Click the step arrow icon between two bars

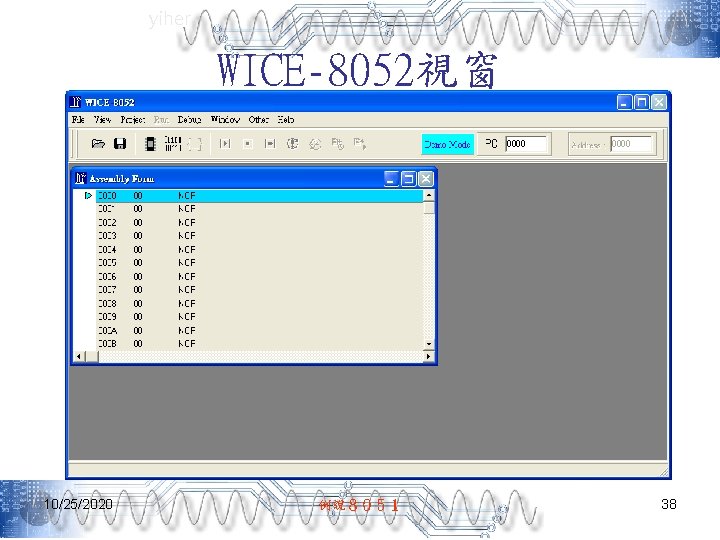[x=270, y=144]
